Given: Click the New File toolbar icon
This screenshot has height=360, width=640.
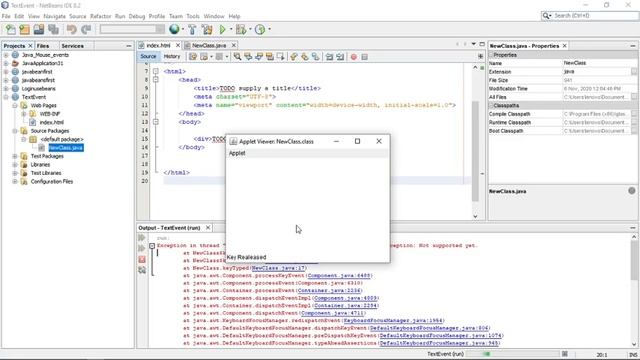Looking at the screenshot, I should [11, 29].
